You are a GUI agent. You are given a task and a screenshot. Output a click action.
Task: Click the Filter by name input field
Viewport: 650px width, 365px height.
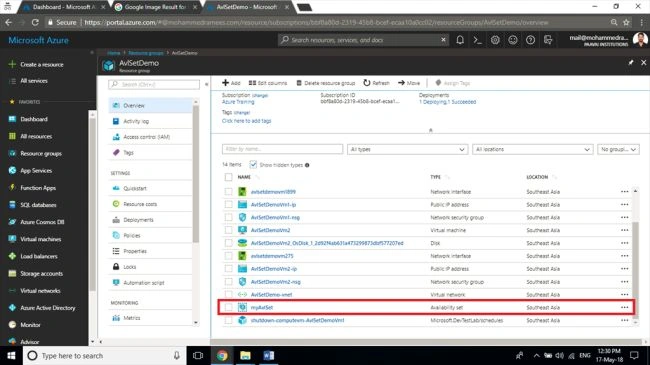pos(282,149)
